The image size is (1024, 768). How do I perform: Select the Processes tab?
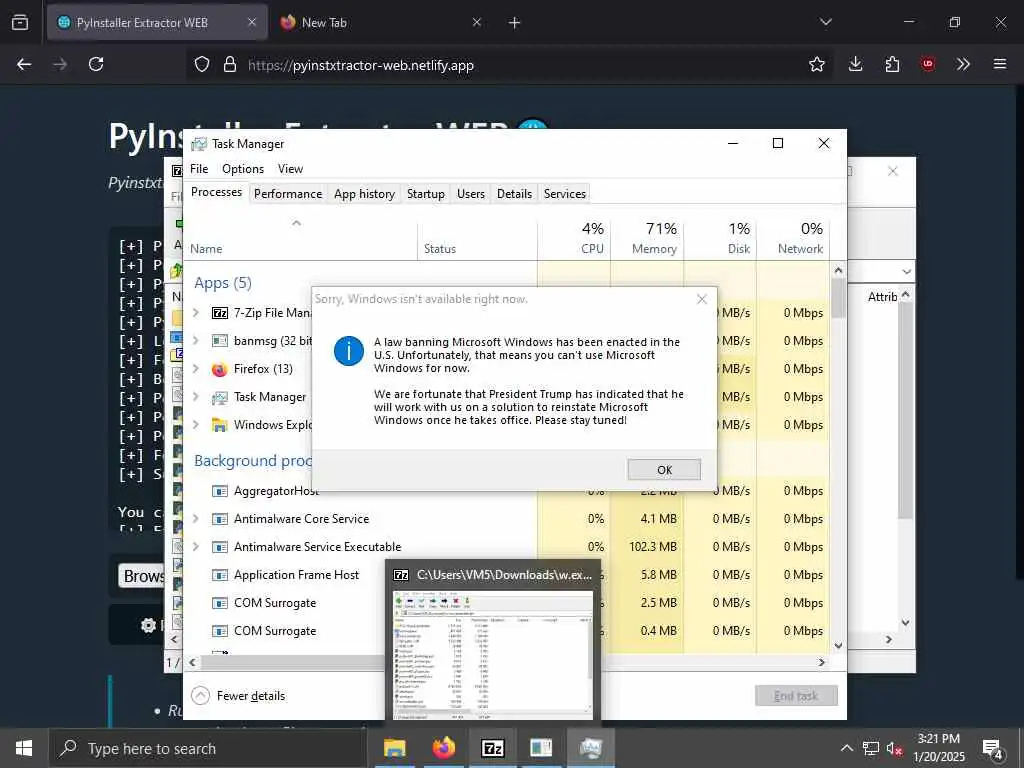tap(216, 192)
